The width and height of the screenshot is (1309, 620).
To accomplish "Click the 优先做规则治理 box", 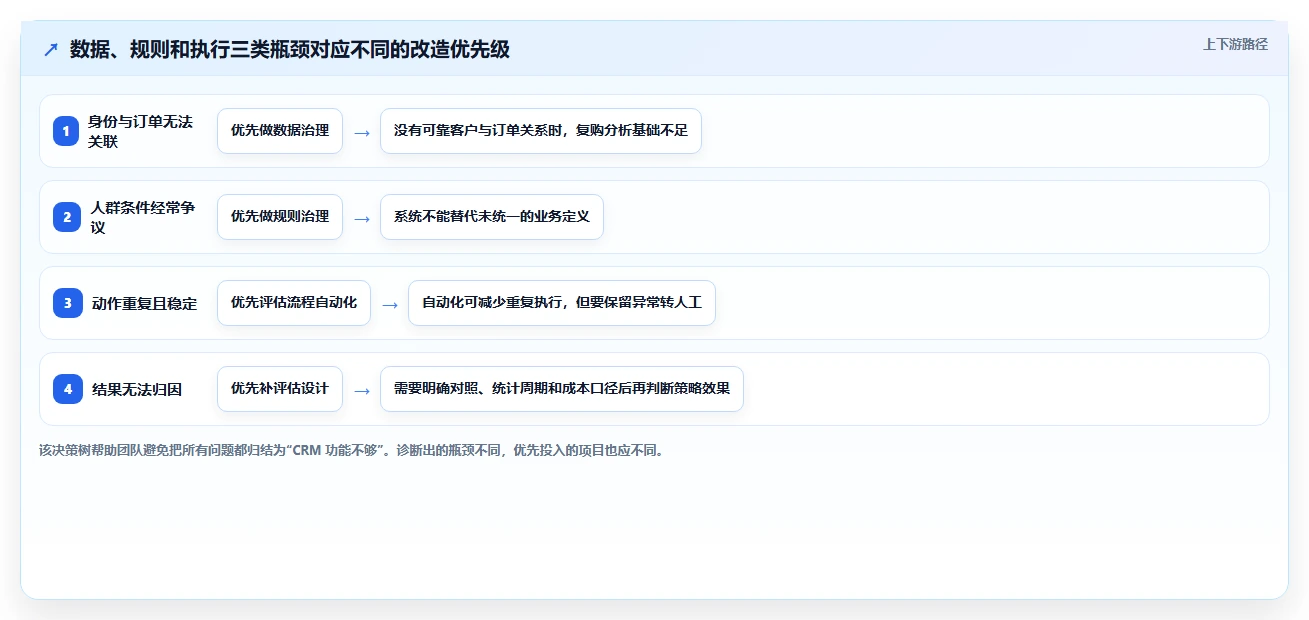I will click(x=280, y=217).
